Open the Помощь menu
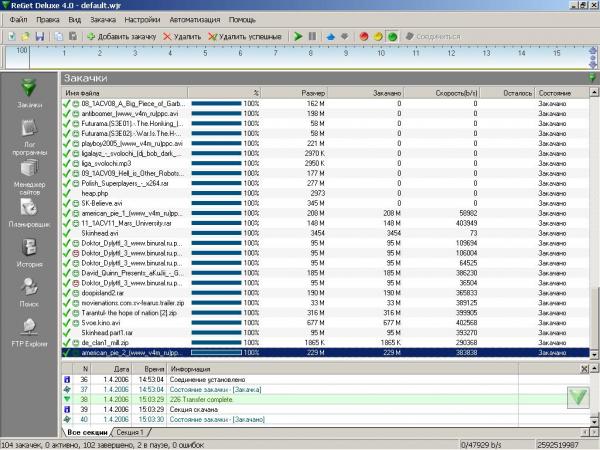 coord(242,20)
